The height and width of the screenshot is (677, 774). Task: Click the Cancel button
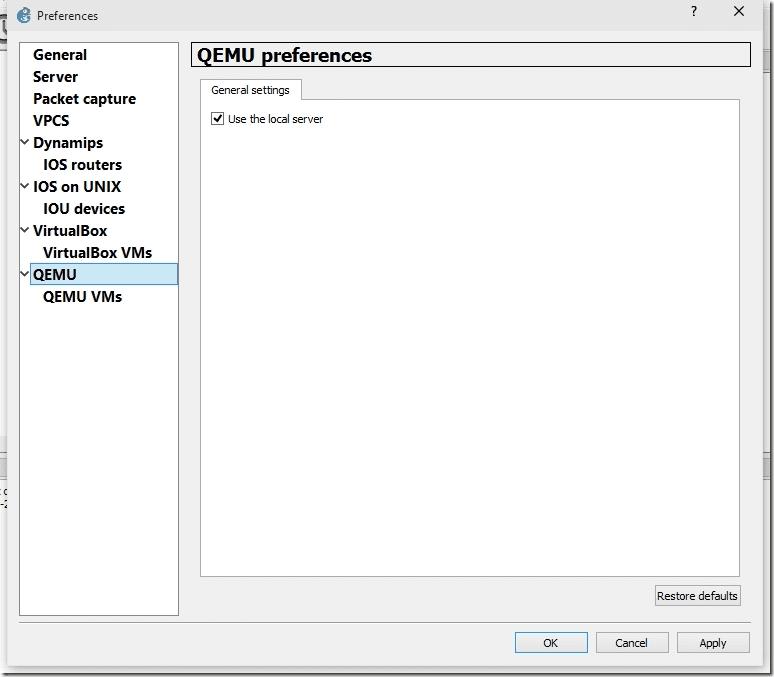click(x=632, y=642)
